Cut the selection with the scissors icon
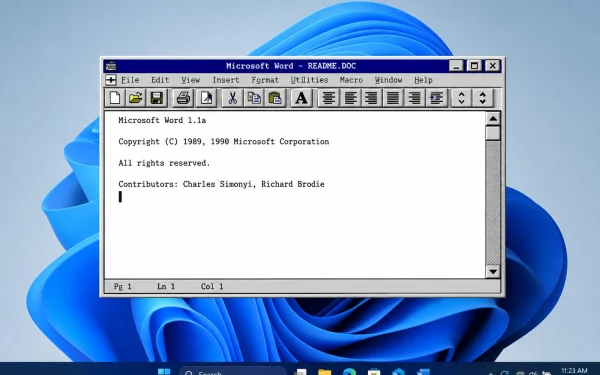Image resolution: width=600 pixels, height=375 pixels. (232, 98)
